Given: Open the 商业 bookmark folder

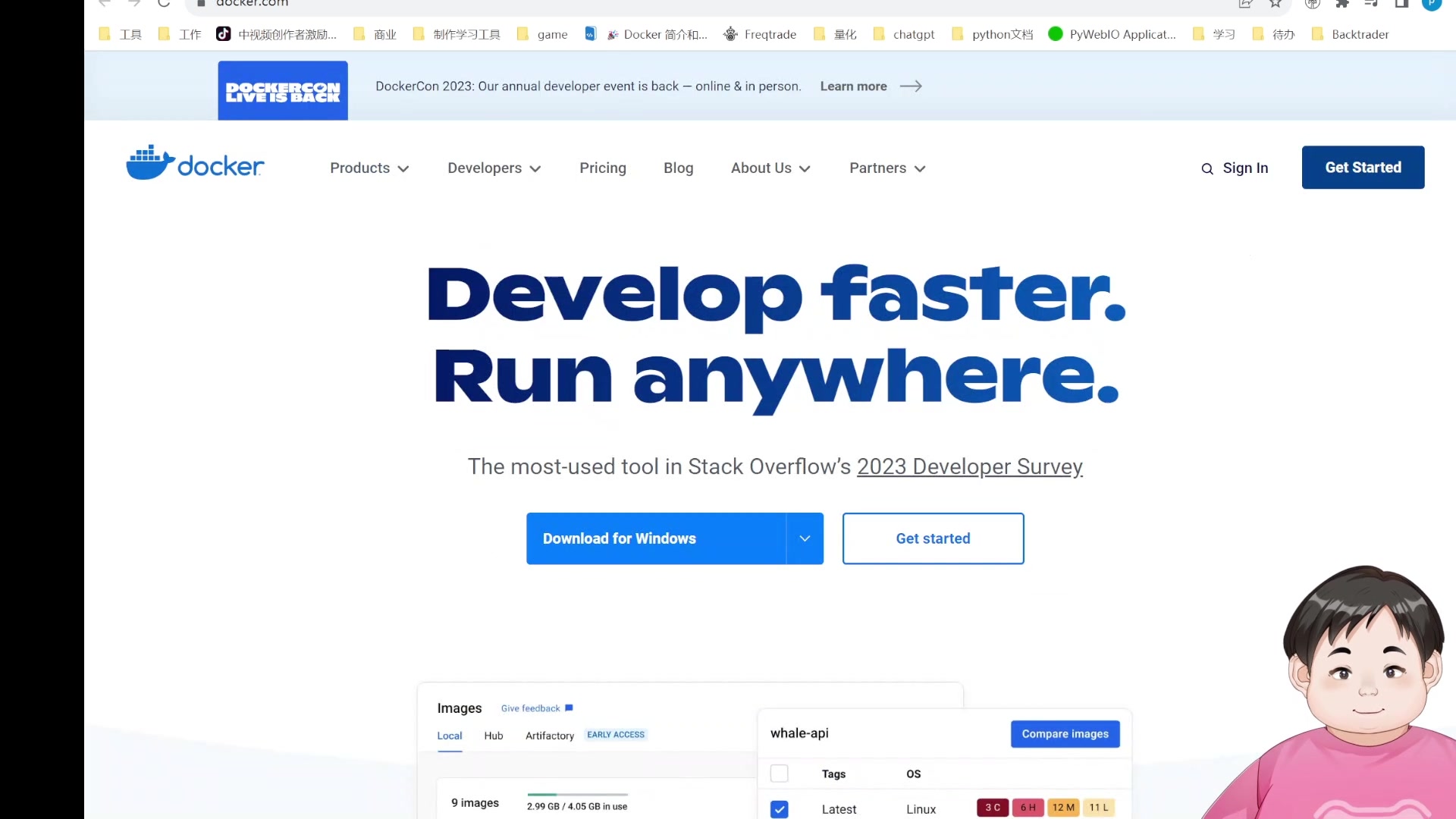Looking at the screenshot, I should click(x=375, y=34).
